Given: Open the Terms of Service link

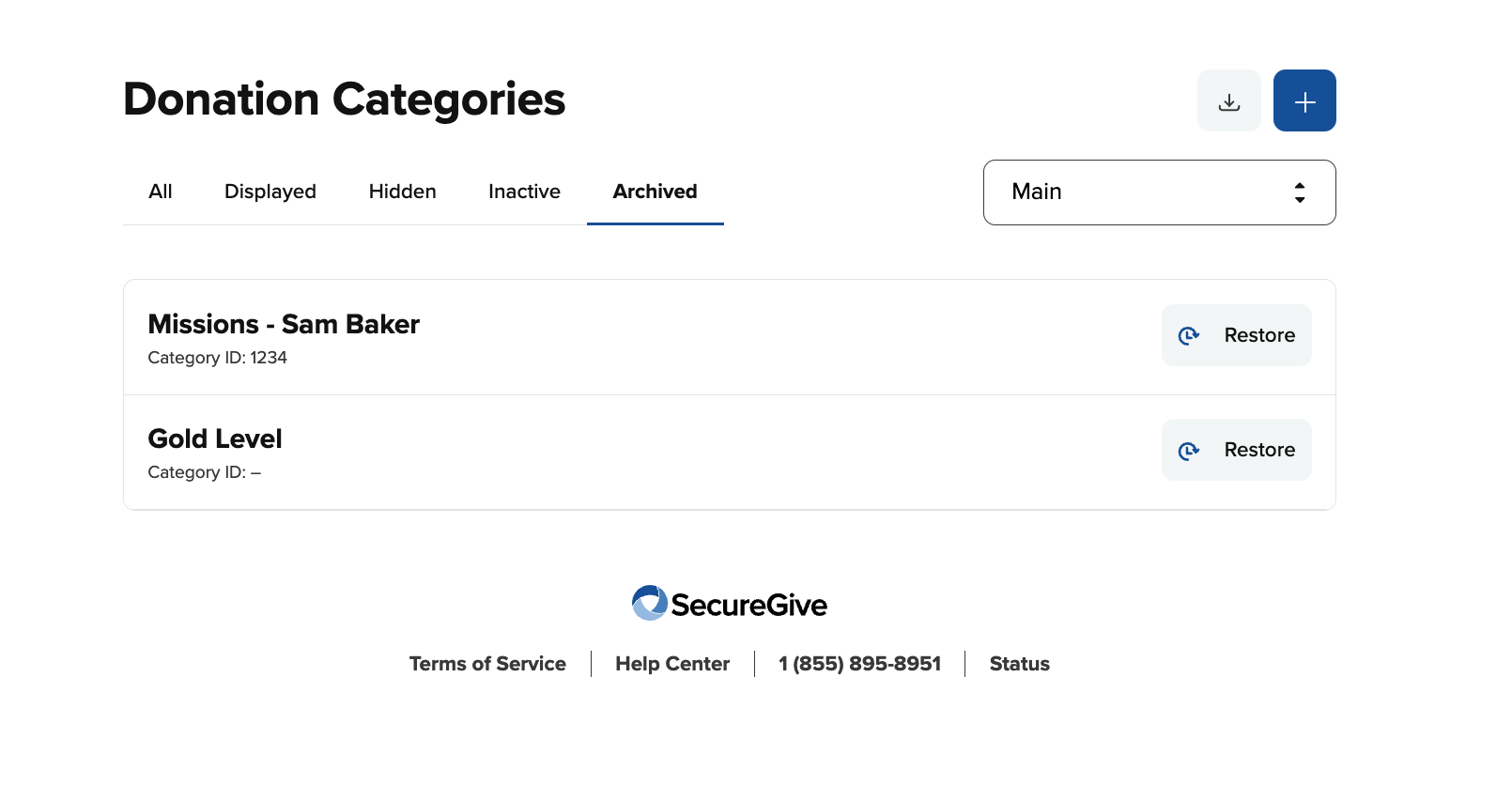Looking at the screenshot, I should pos(487,664).
